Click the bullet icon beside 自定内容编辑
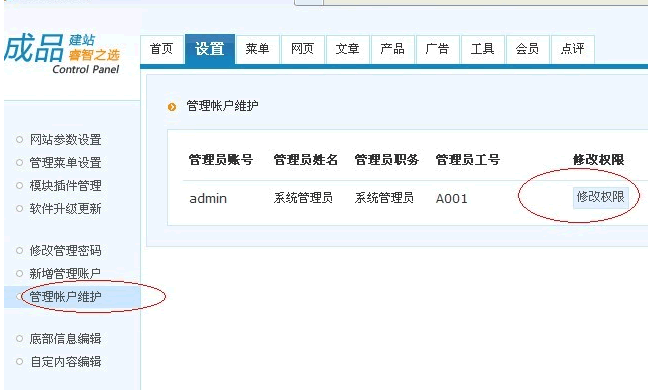The width and height of the screenshot is (648, 390). 19,362
